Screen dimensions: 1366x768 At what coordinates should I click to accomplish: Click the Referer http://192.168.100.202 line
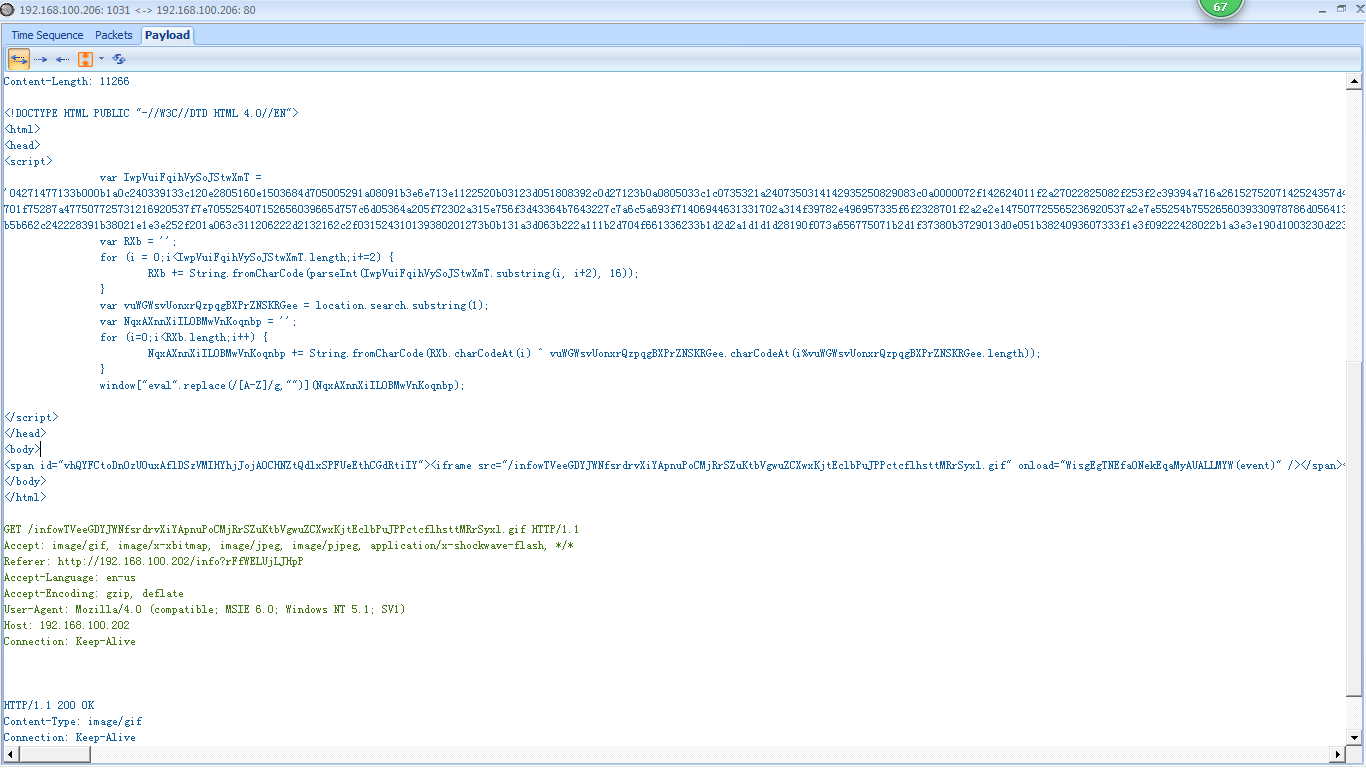(x=153, y=561)
